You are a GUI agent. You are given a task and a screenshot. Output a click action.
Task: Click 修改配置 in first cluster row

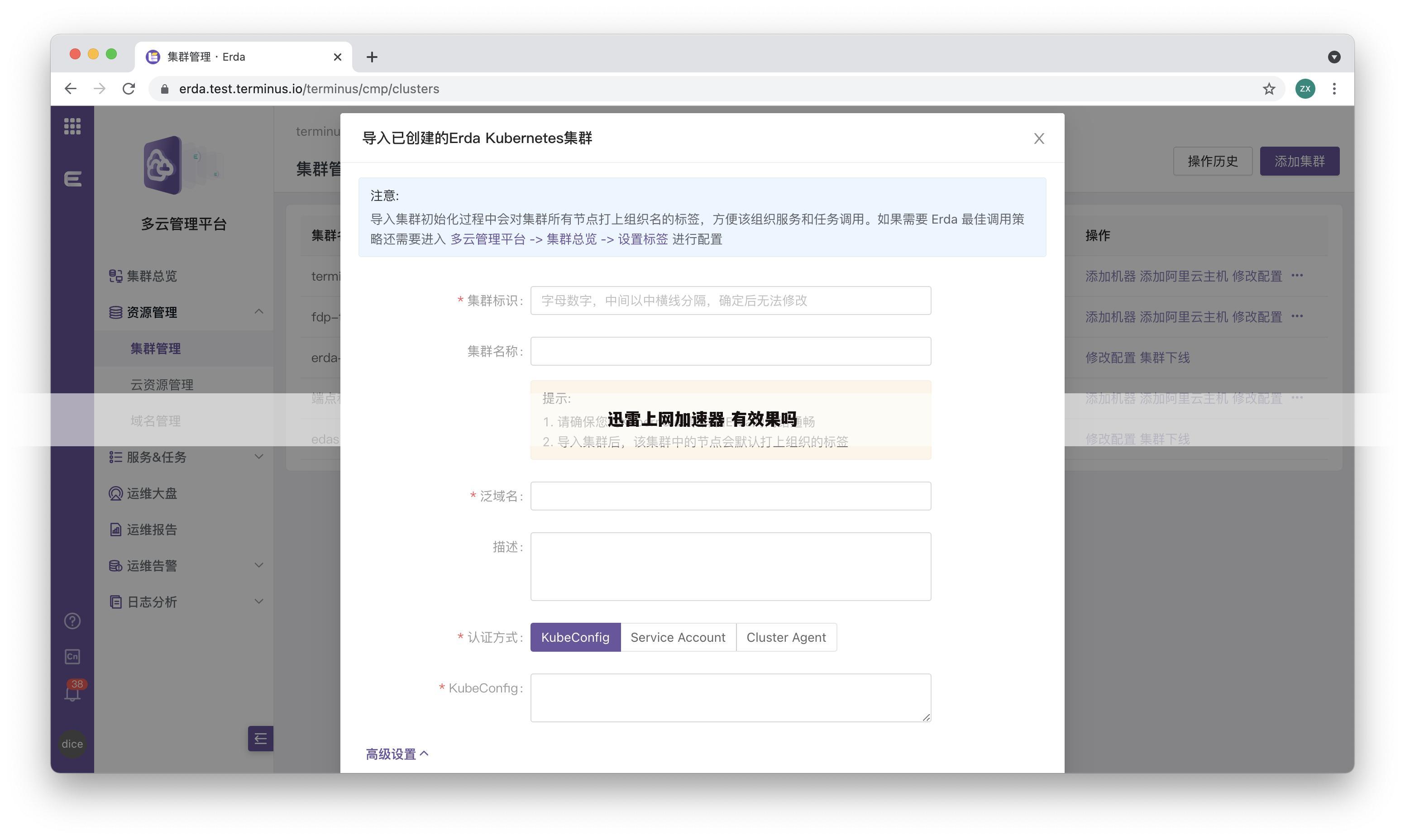[x=1257, y=276]
